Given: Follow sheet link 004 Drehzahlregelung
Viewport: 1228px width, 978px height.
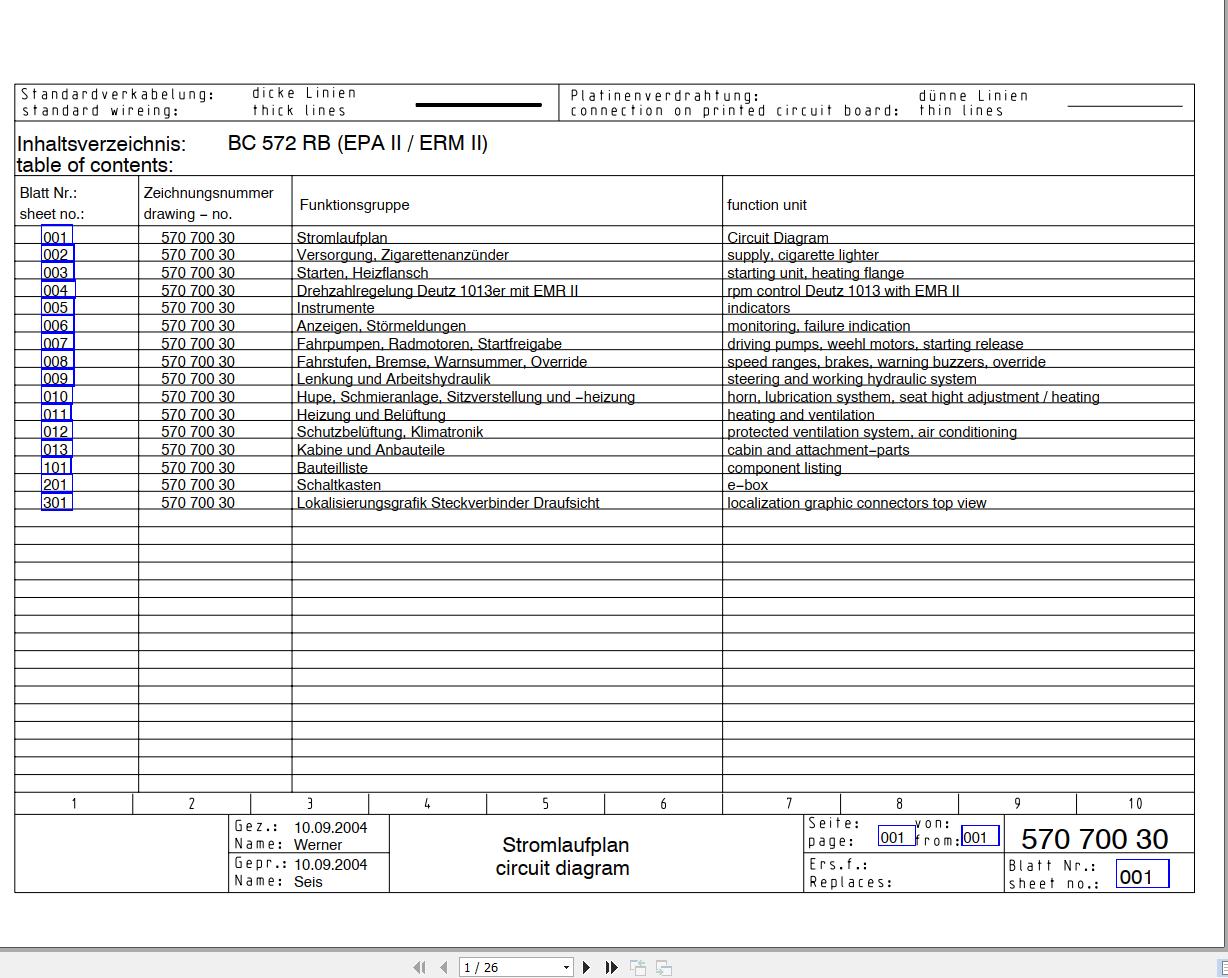Looking at the screenshot, I should pos(57,291).
